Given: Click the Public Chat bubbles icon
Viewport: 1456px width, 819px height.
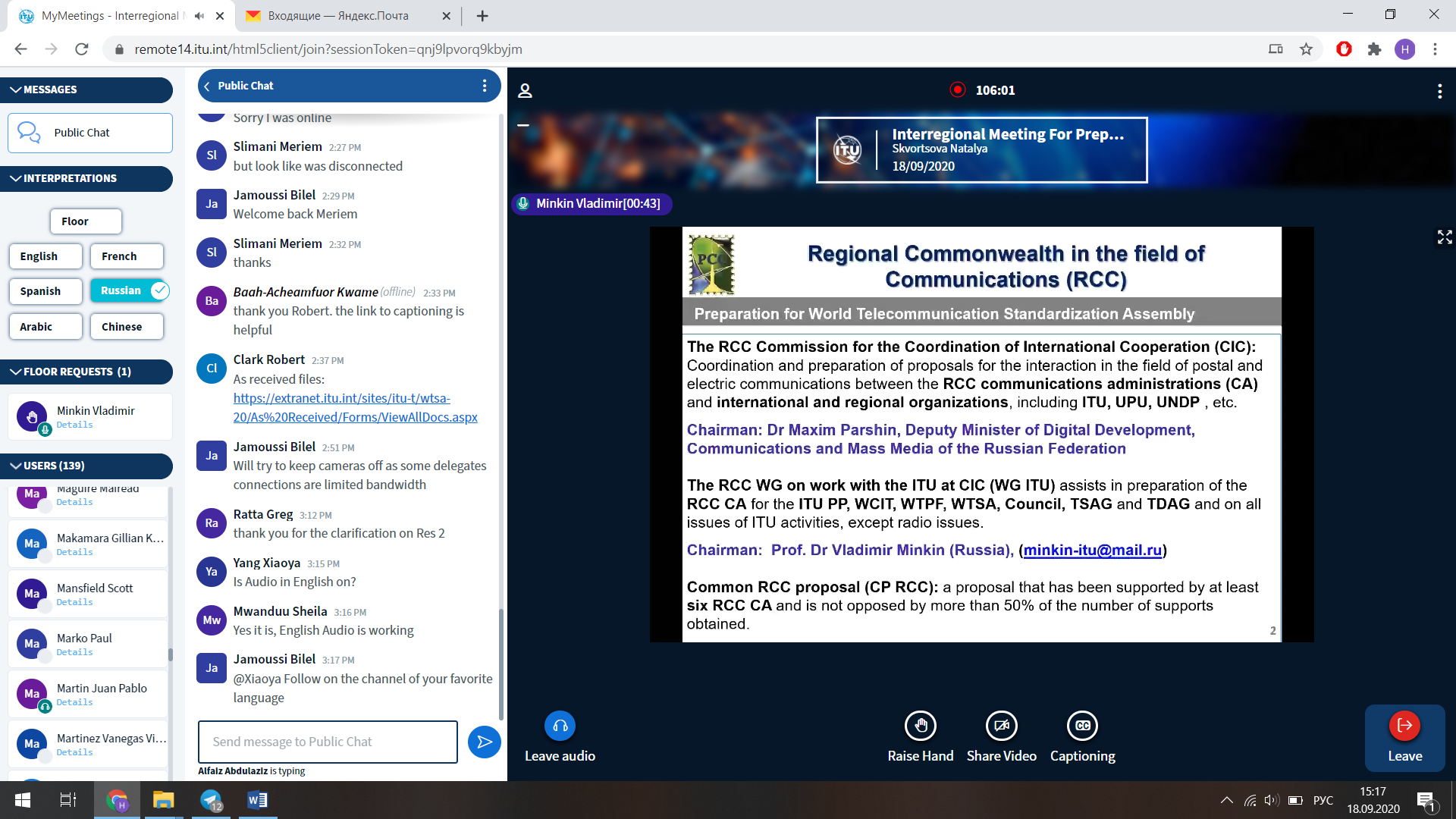Looking at the screenshot, I should pyautogui.click(x=30, y=133).
